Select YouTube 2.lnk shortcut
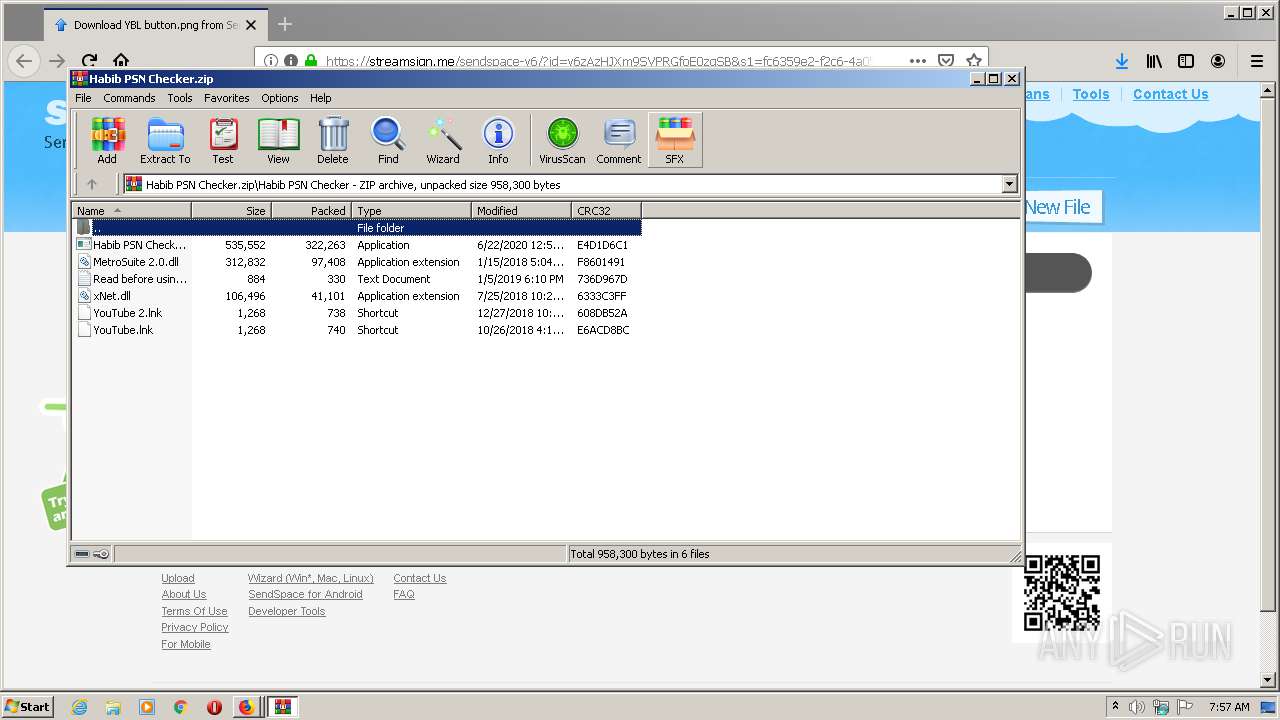 point(357,313)
